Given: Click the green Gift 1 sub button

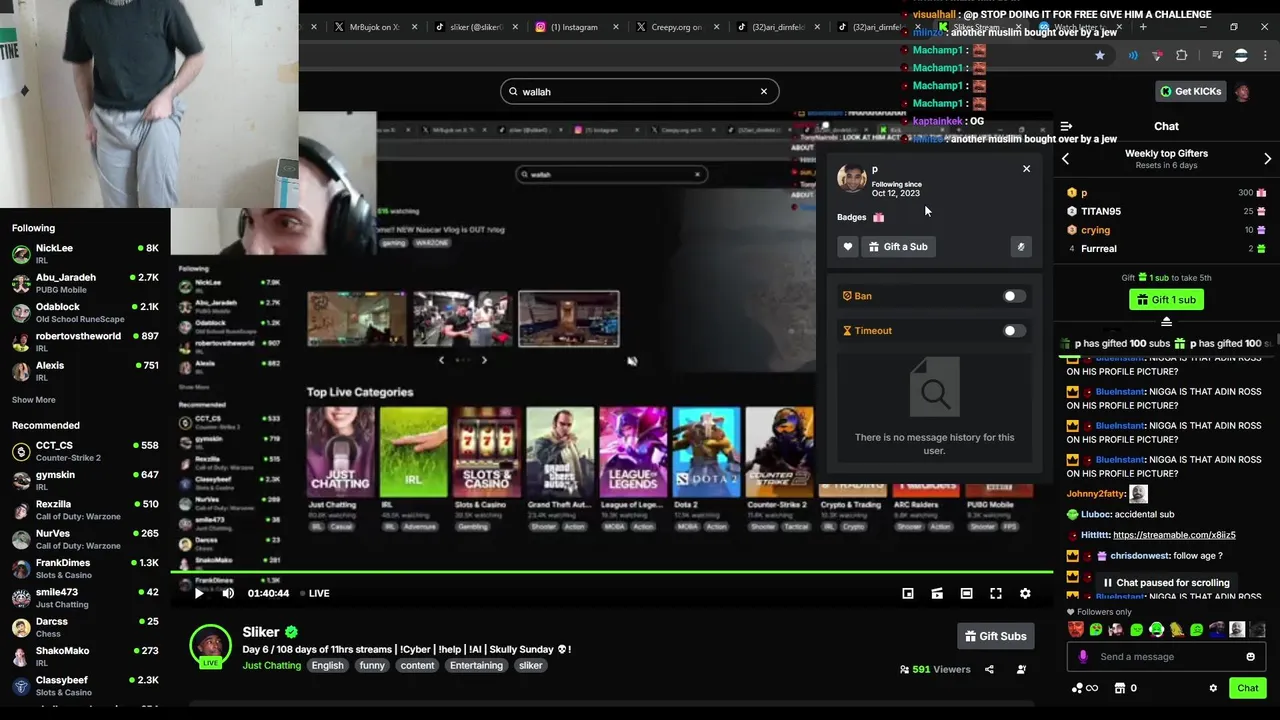Looking at the screenshot, I should coord(1166,299).
